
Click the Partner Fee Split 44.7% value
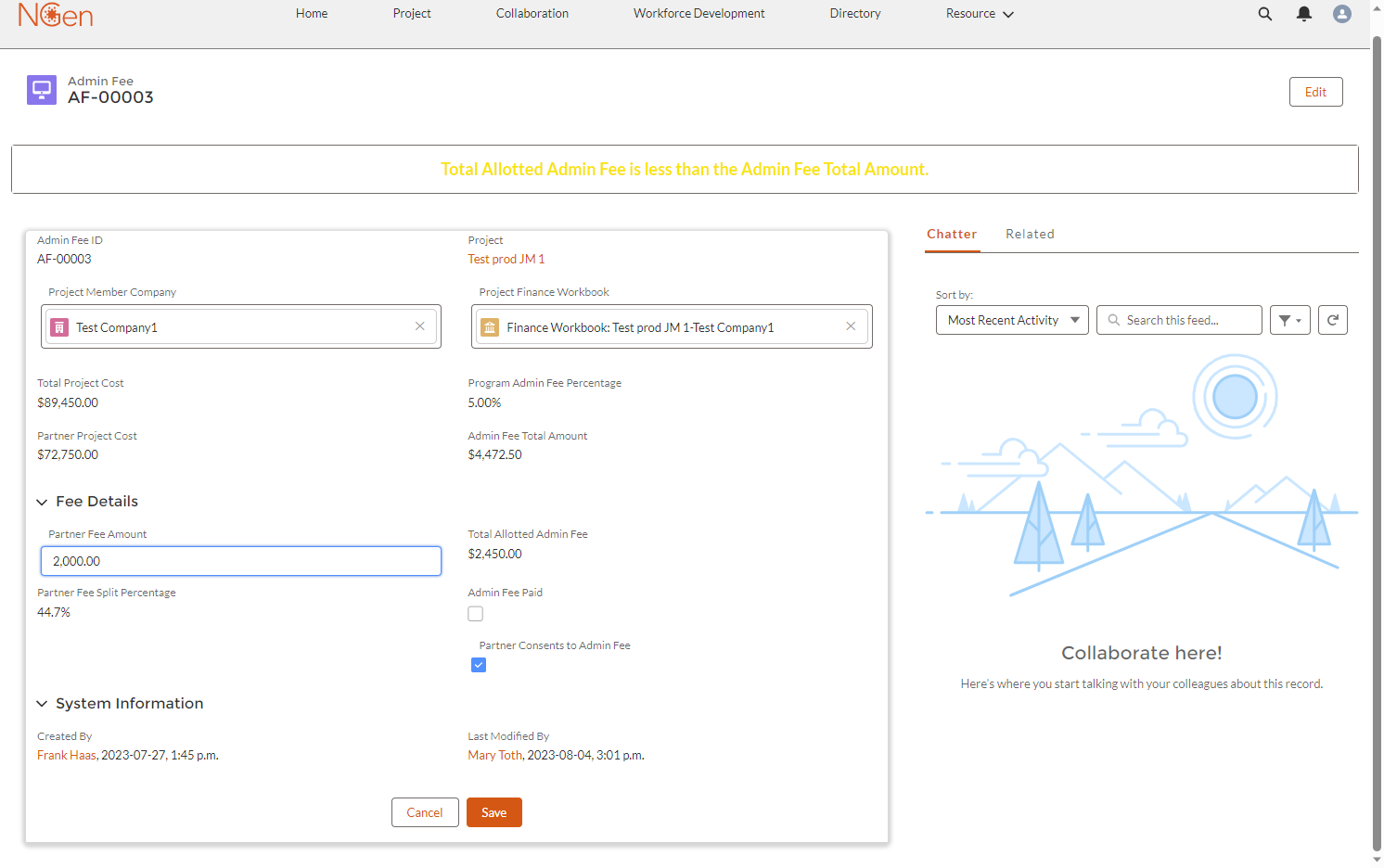tap(54, 613)
